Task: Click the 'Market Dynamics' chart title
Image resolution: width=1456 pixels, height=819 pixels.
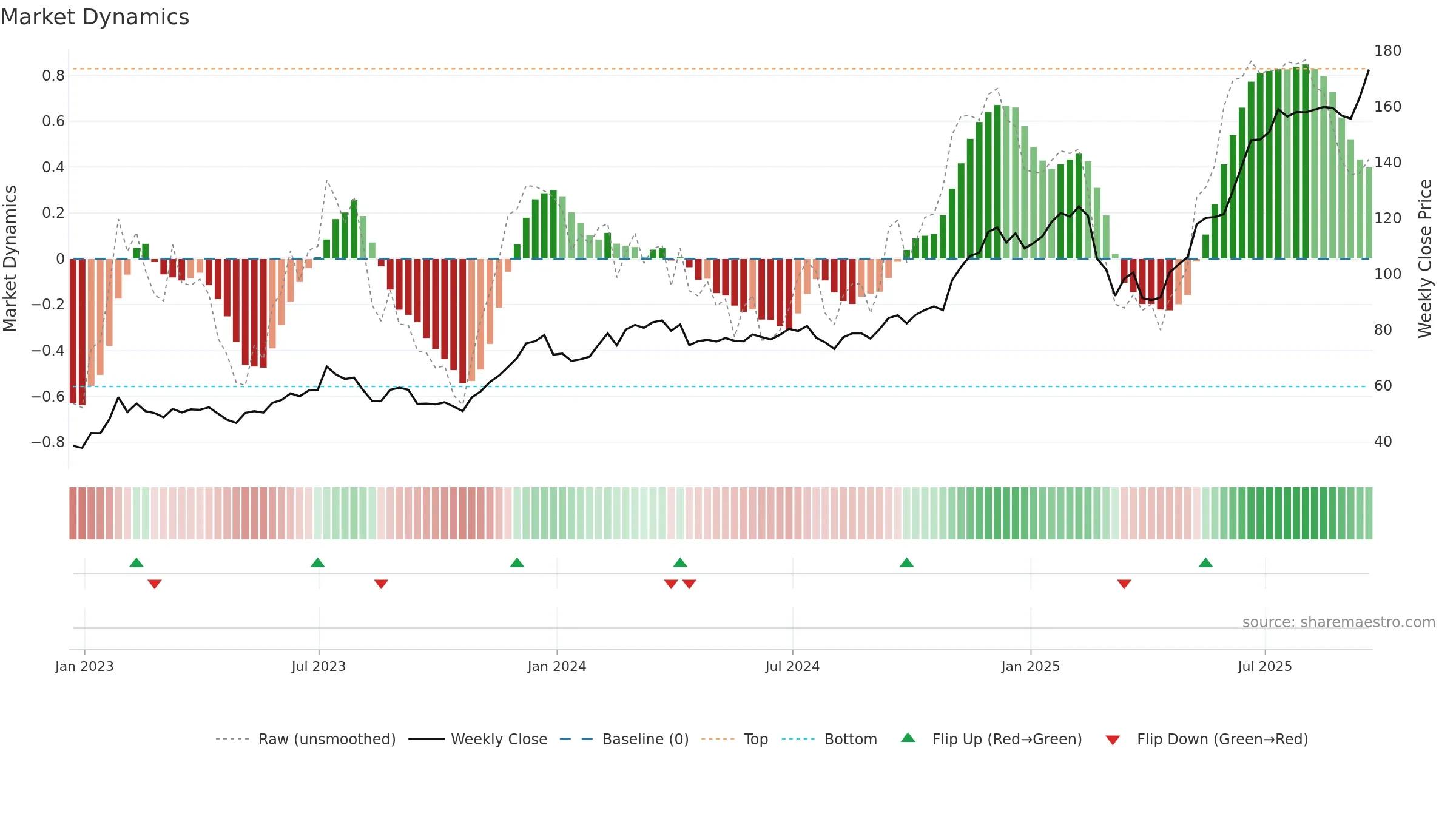Action: pos(95,17)
